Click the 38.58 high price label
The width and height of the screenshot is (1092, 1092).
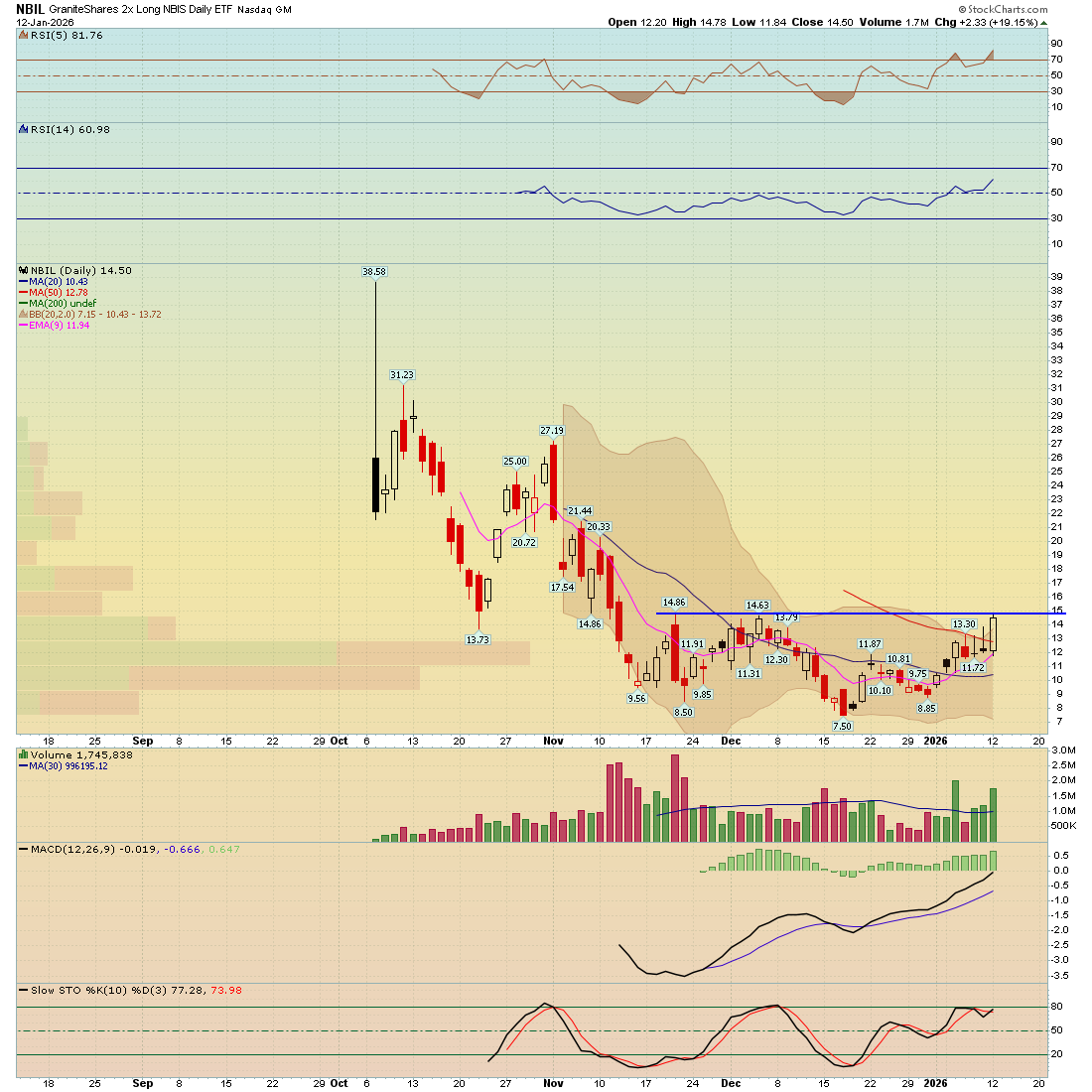point(374,271)
